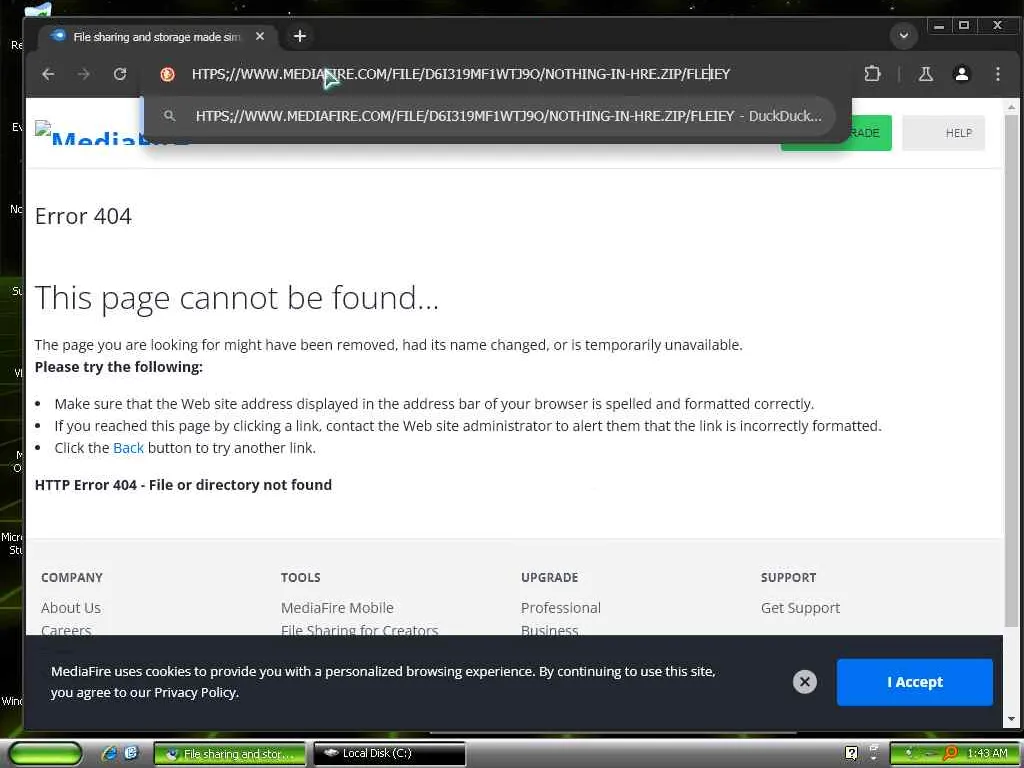Viewport: 1024px width, 768px height.
Task: Click the orange magnifier tray icon
Action: pyautogui.click(x=950, y=754)
